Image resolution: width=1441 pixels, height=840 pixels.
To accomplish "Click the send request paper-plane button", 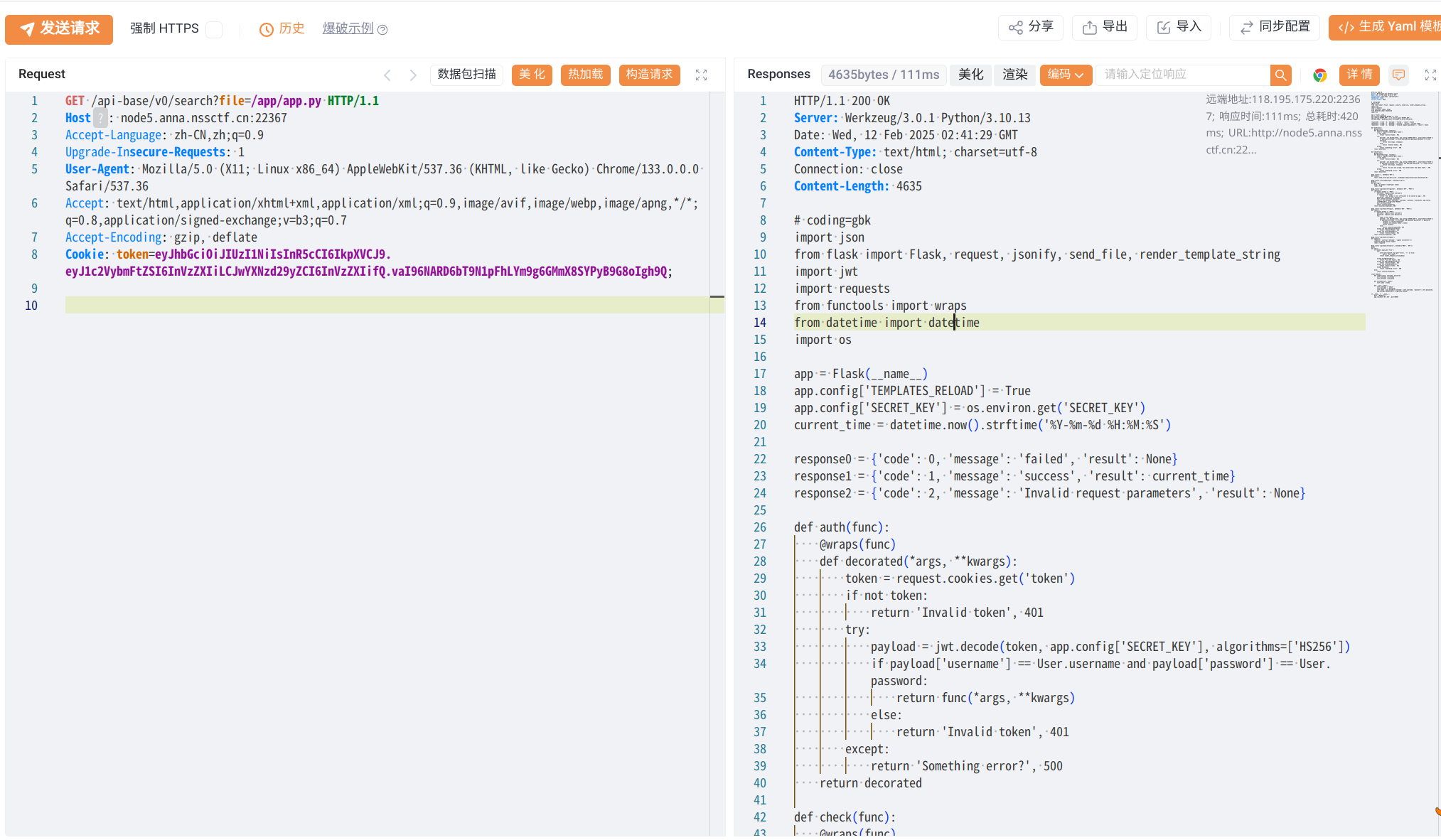I will click(59, 29).
